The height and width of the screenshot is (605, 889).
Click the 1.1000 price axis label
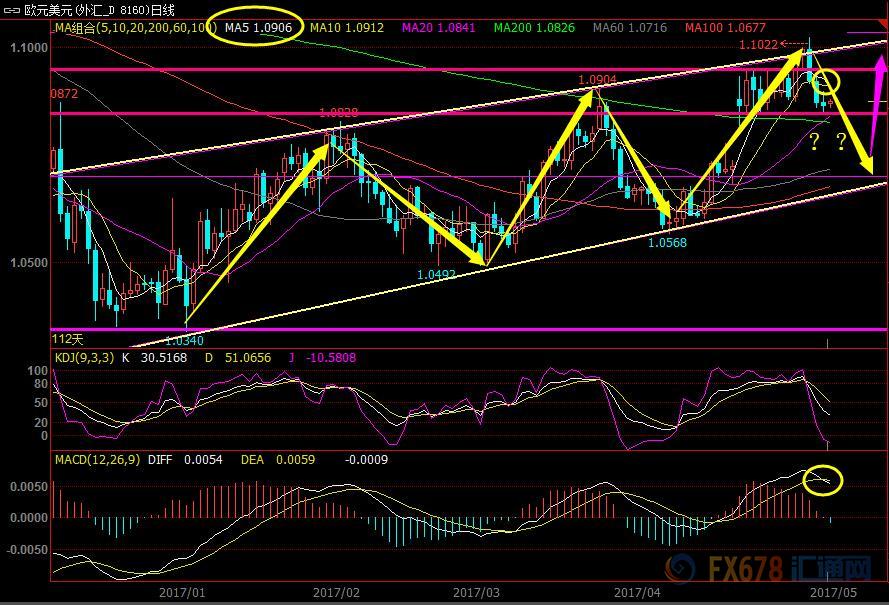pos(29,48)
